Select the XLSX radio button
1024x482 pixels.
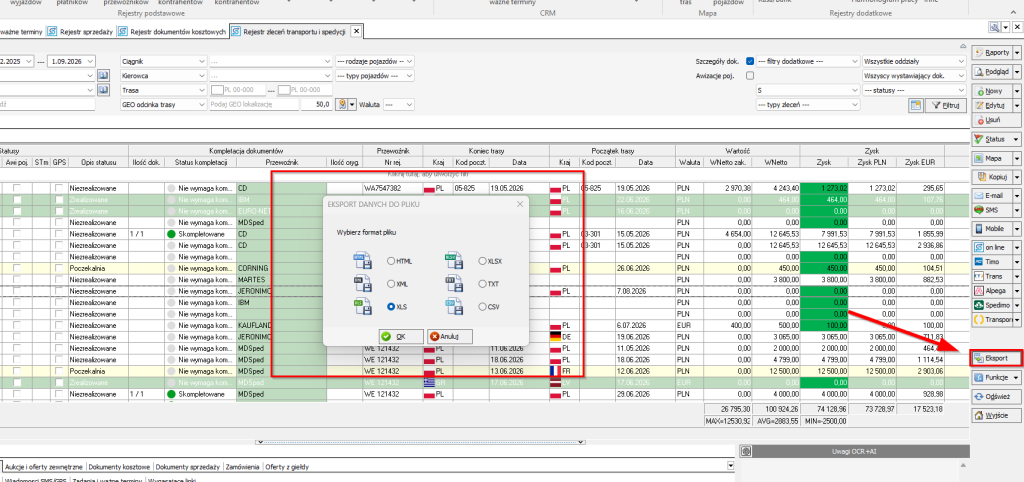(482, 261)
